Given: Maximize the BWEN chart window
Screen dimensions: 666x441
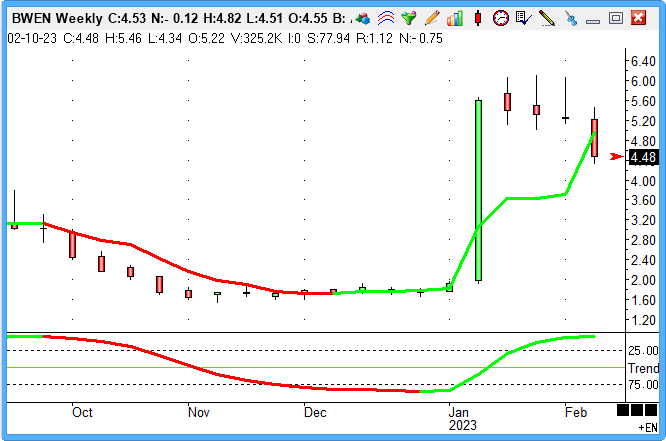Looking at the screenshot, I should tap(616, 18).
